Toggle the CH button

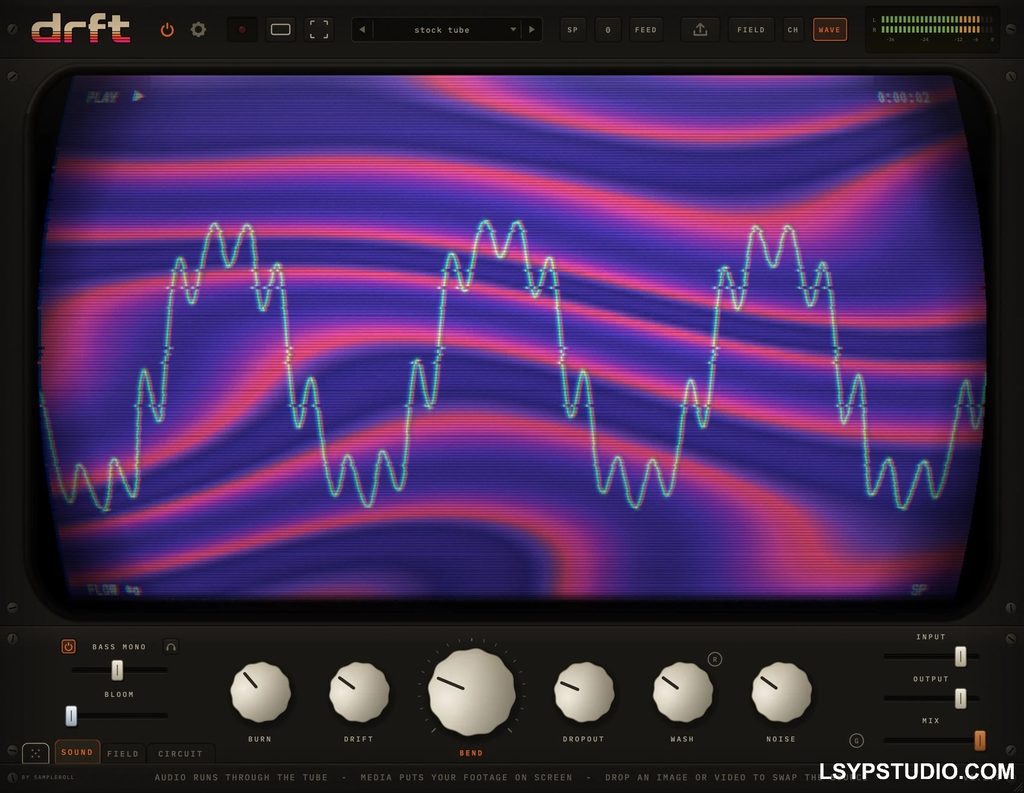(793, 29)
